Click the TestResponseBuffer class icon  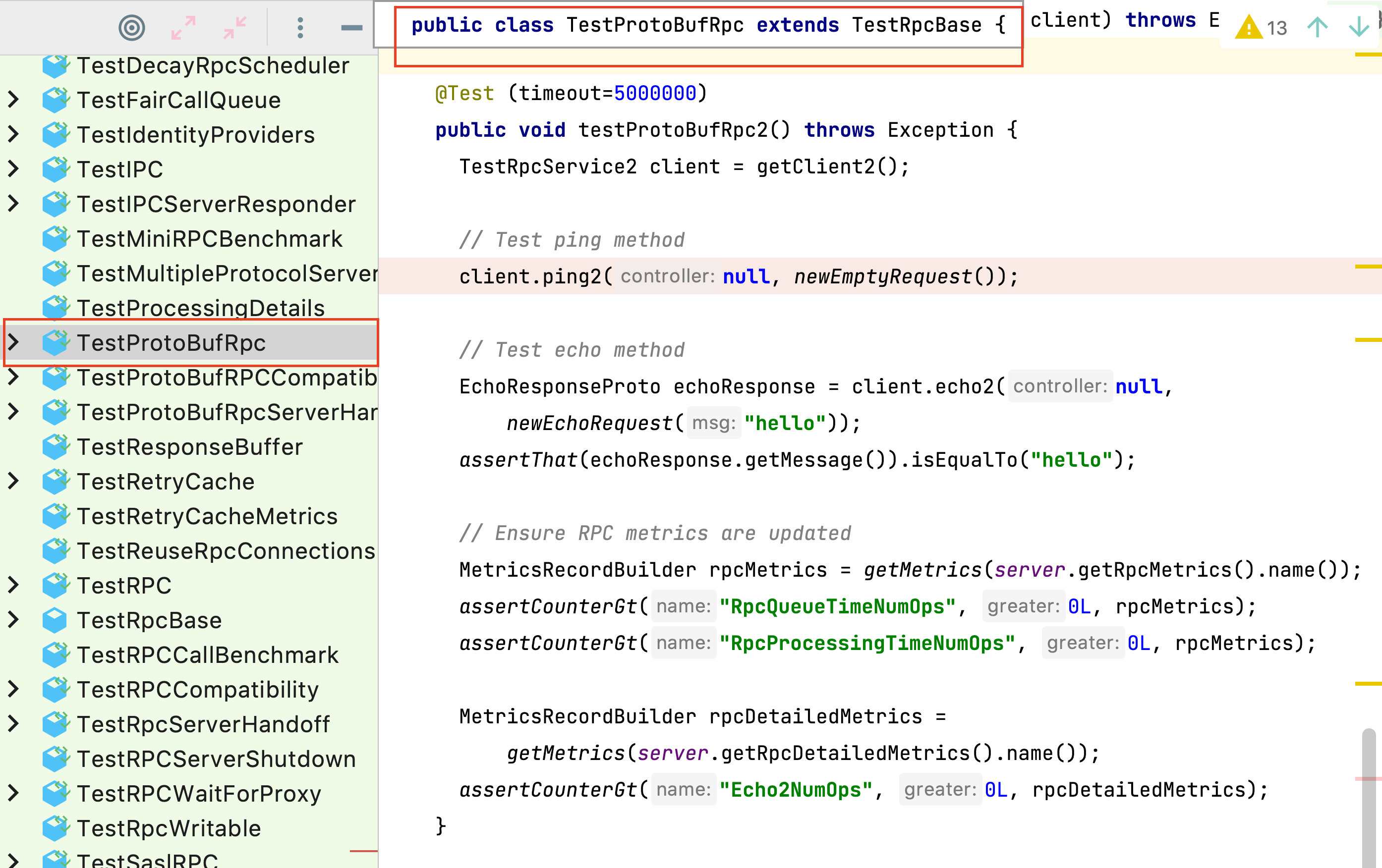click(56, 447)
